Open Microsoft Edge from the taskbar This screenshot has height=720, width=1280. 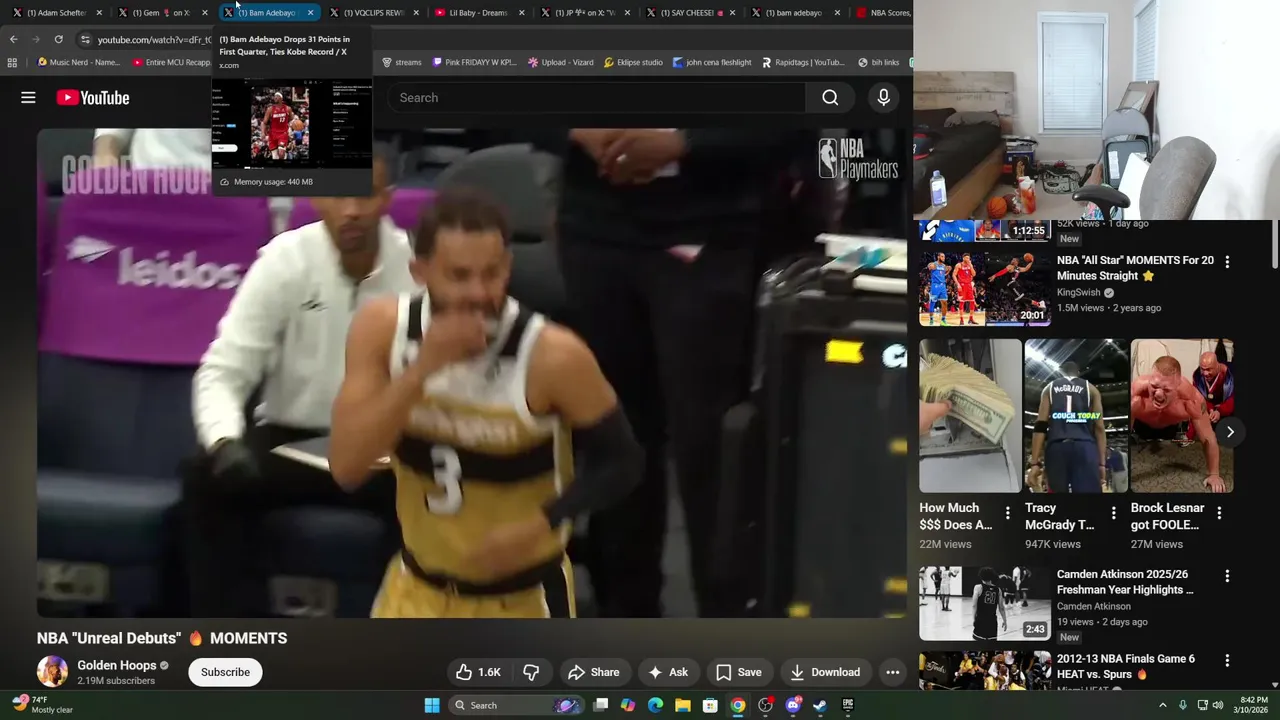point(655,705)
